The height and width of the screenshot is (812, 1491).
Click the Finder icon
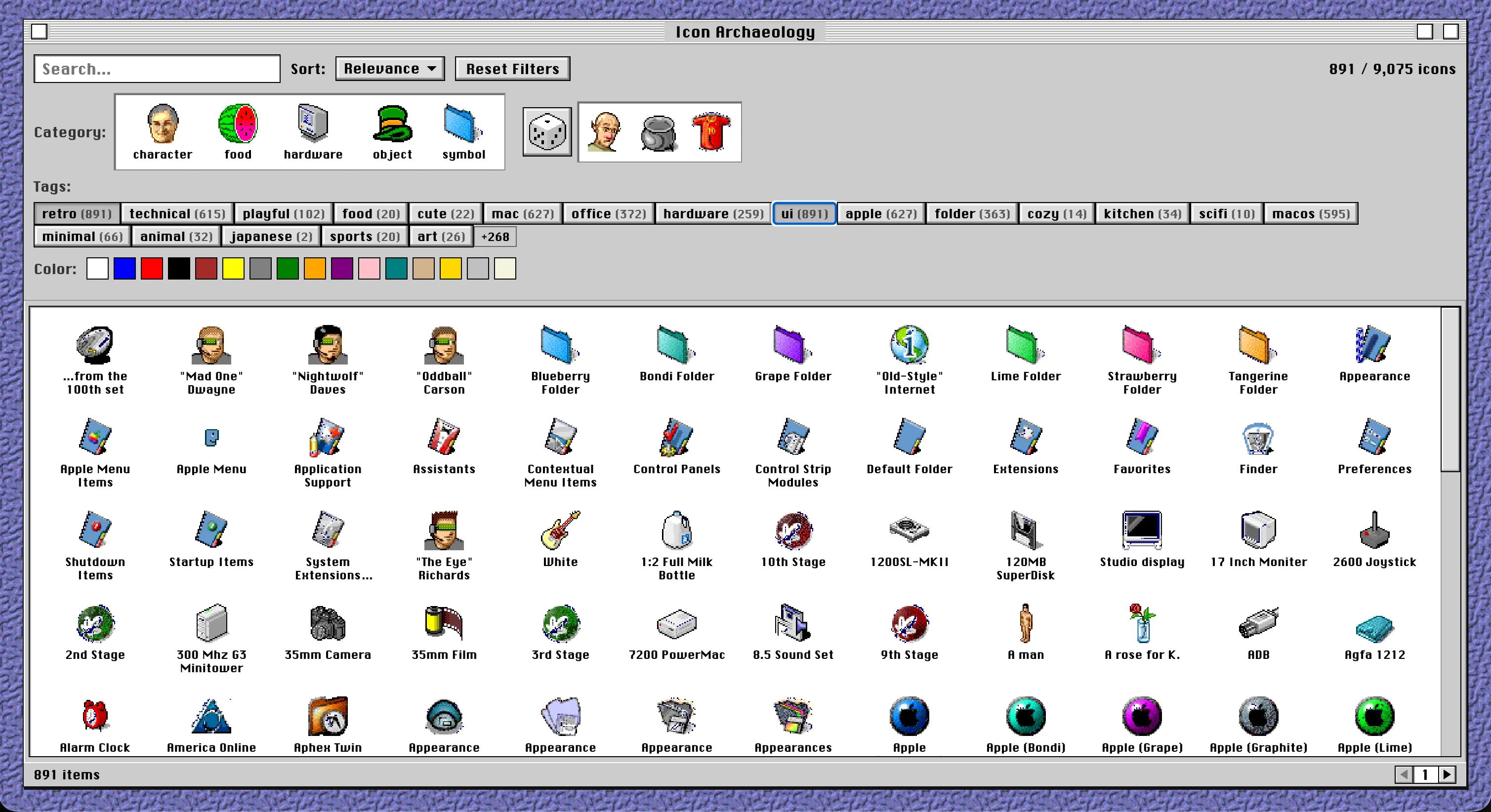click(x=1258, y=438)
